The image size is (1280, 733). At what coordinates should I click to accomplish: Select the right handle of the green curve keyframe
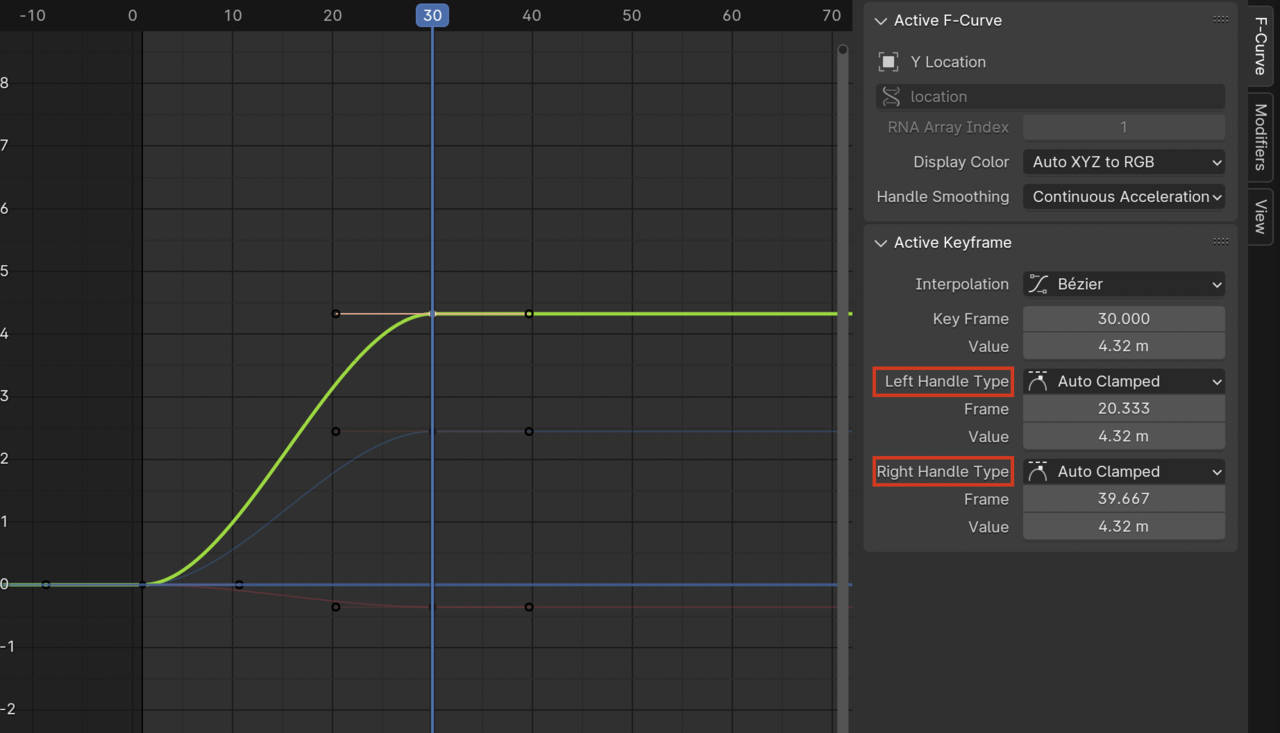(529, 314)
